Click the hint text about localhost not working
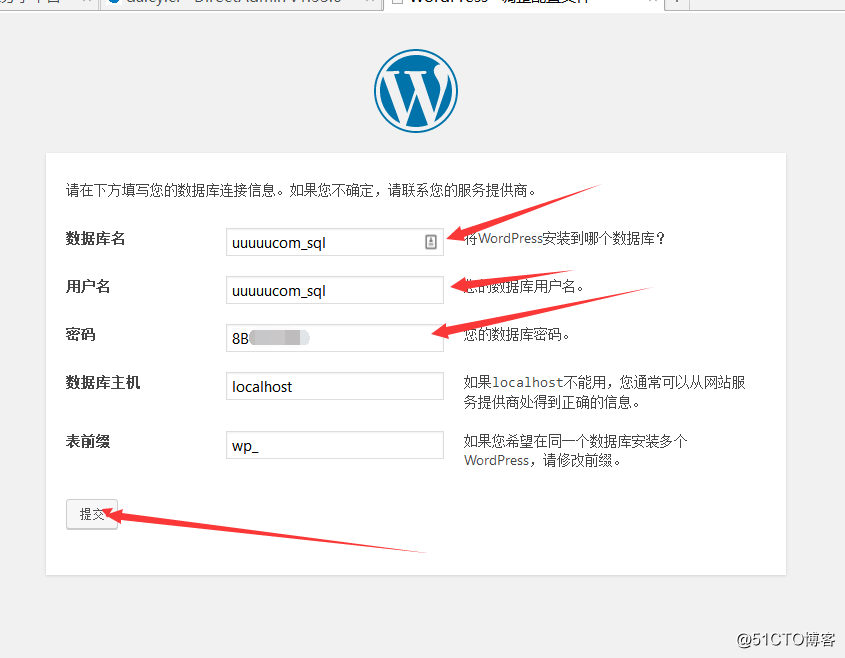Viewport: 845px width, 658px height. [x=605, y=392]
